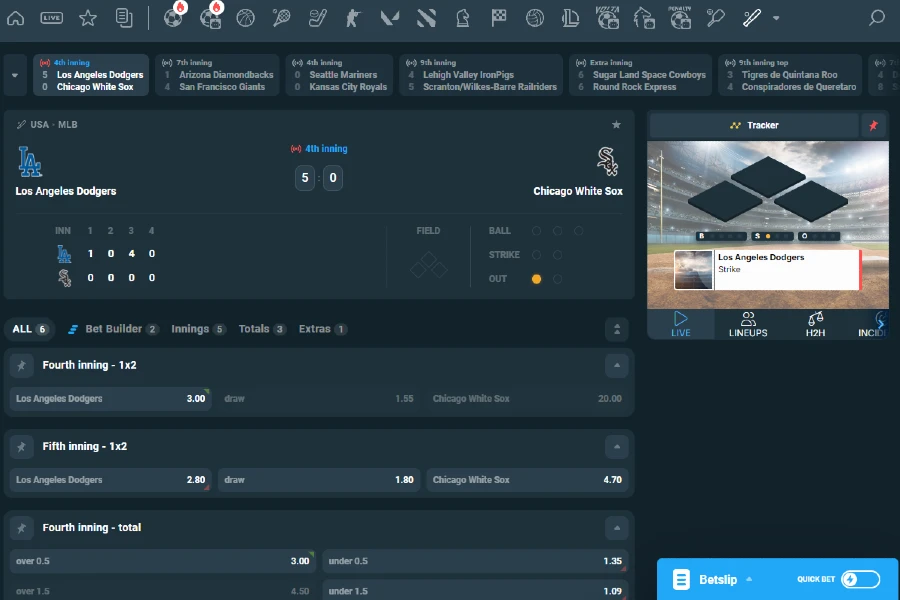Collapse the Fourth inning - total market
Viewport: 900px width, 600px height.
(x=617, y=528)
